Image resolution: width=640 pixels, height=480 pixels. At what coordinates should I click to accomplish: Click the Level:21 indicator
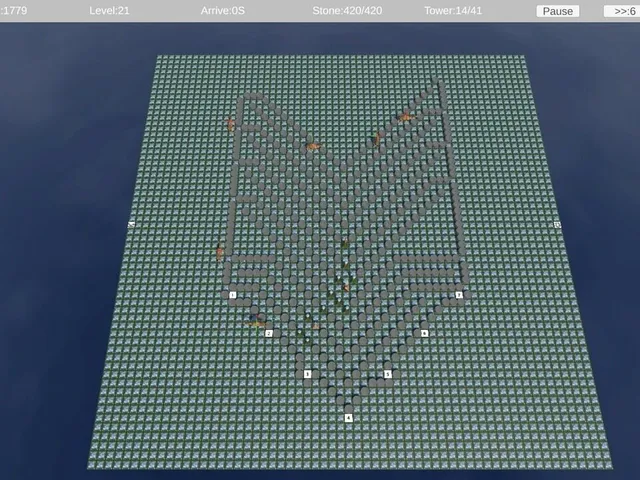[x=109, y=11]
